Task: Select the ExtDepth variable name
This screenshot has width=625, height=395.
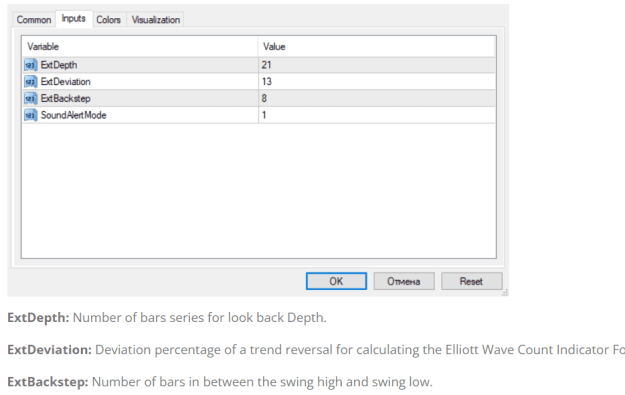Action: [59, 65]
